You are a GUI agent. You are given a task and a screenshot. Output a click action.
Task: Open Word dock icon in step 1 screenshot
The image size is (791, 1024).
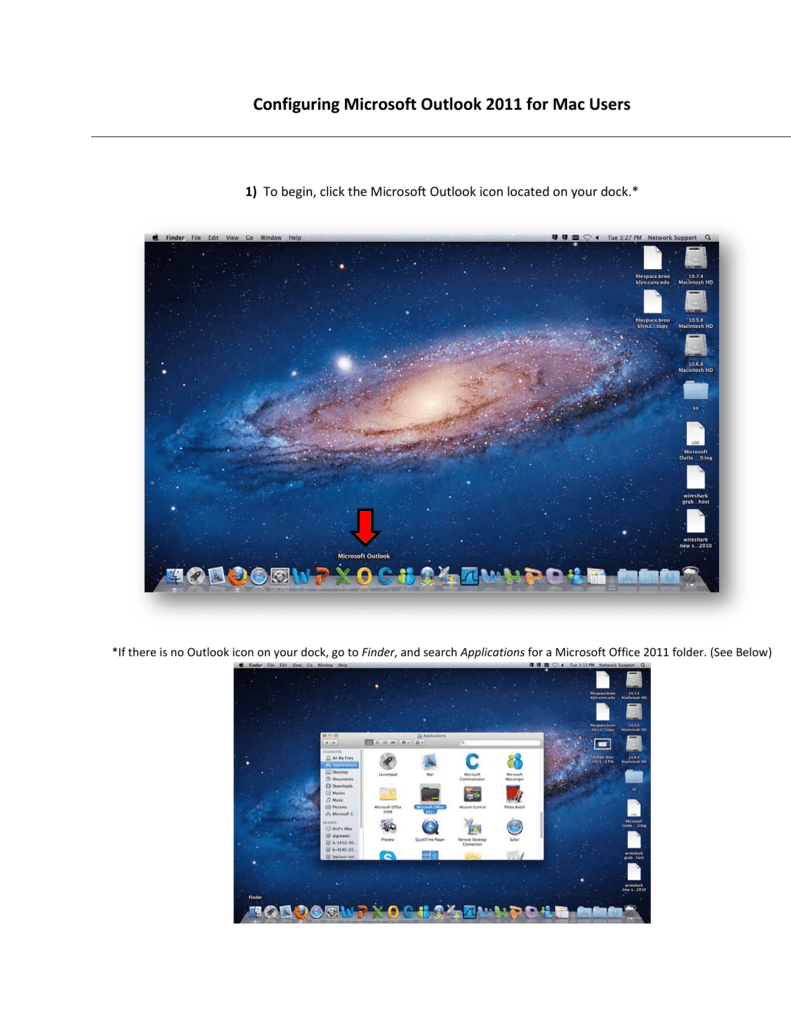[302, 576]
